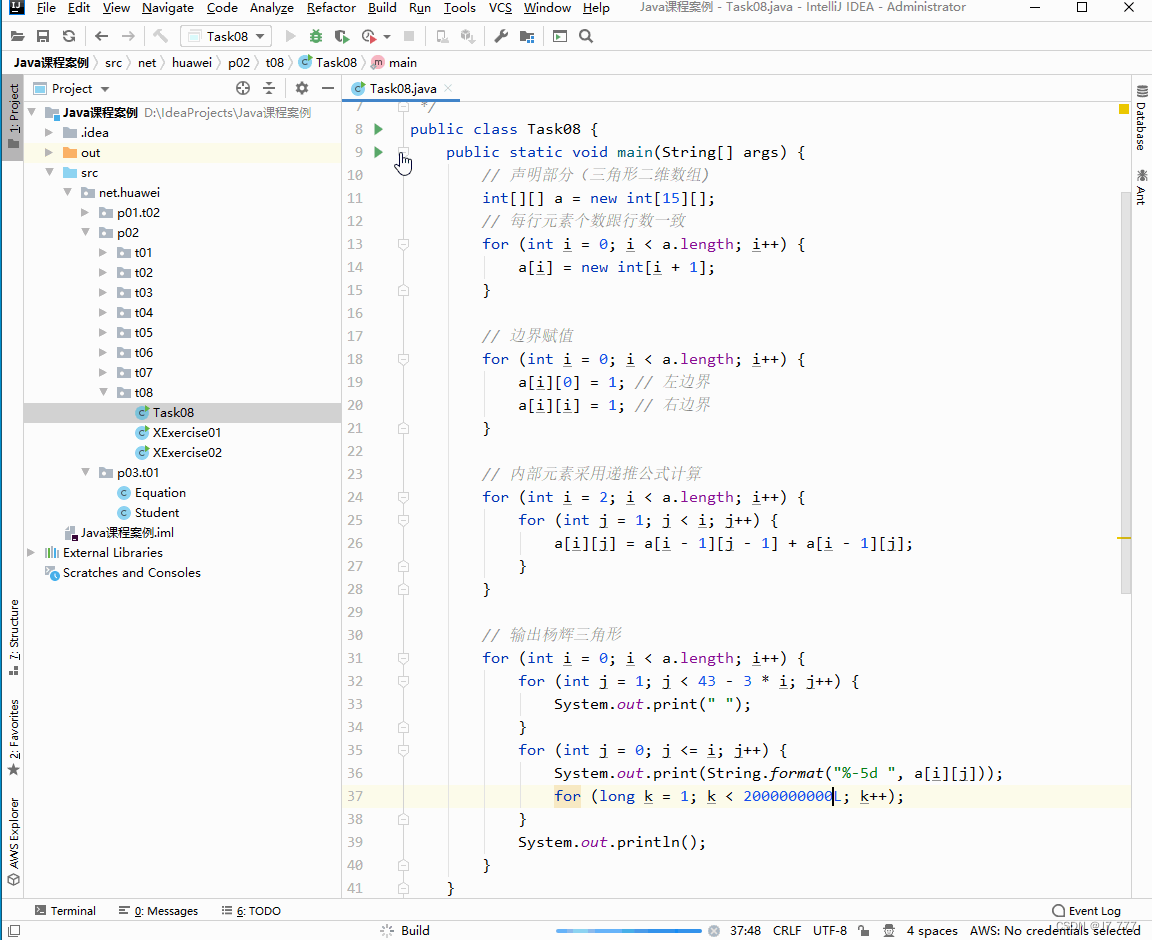Navigate back with the left arrow icon
The height and width of the screenshot is (940, 1152).
101,36
